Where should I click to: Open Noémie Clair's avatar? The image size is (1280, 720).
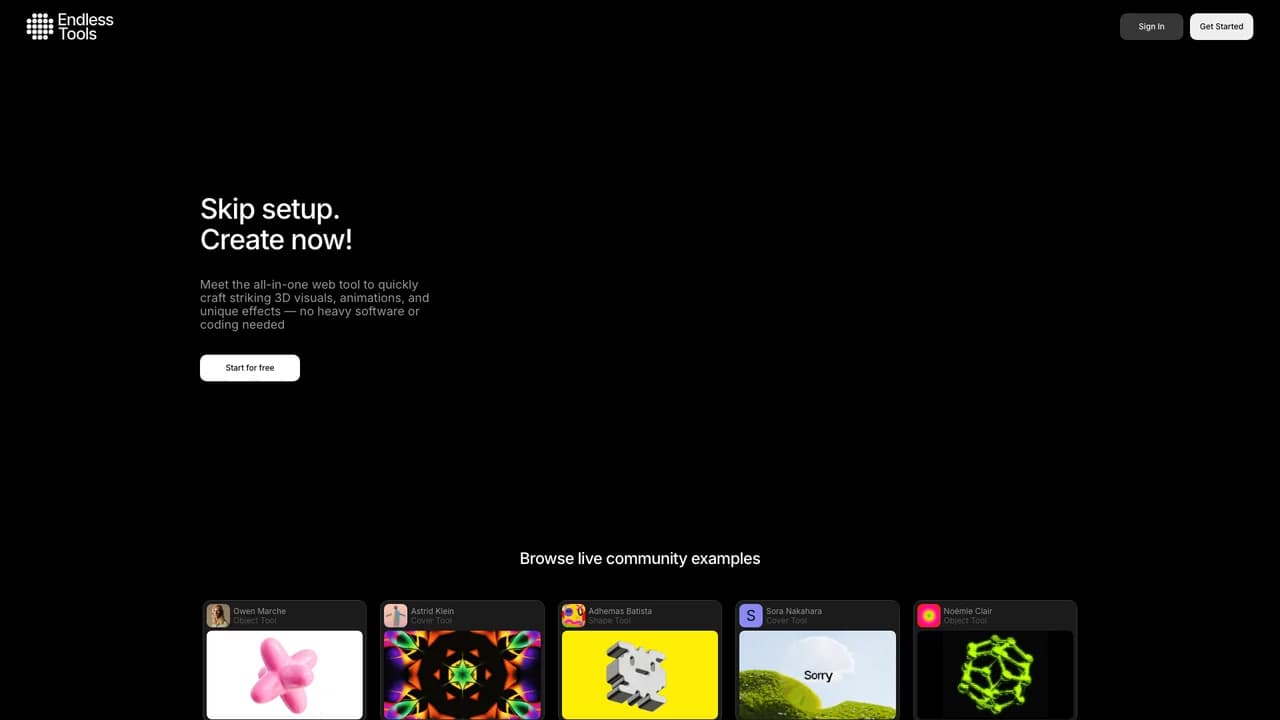[929, 615]
